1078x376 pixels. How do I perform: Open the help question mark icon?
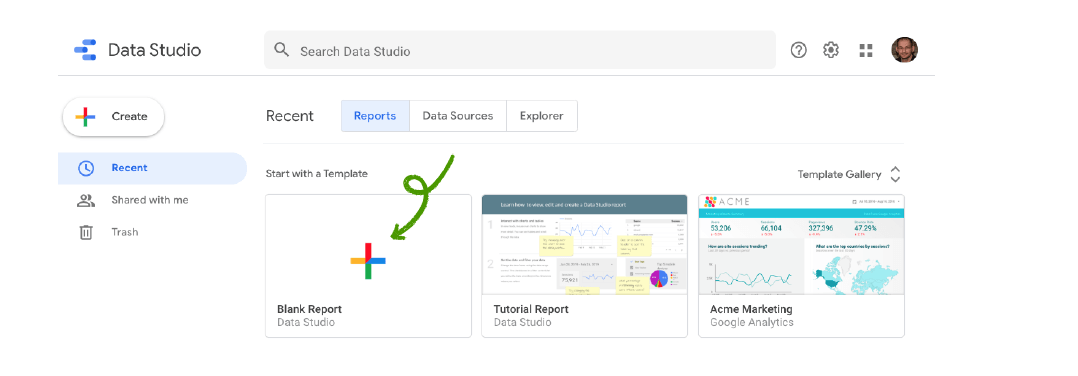pos(798,50)
